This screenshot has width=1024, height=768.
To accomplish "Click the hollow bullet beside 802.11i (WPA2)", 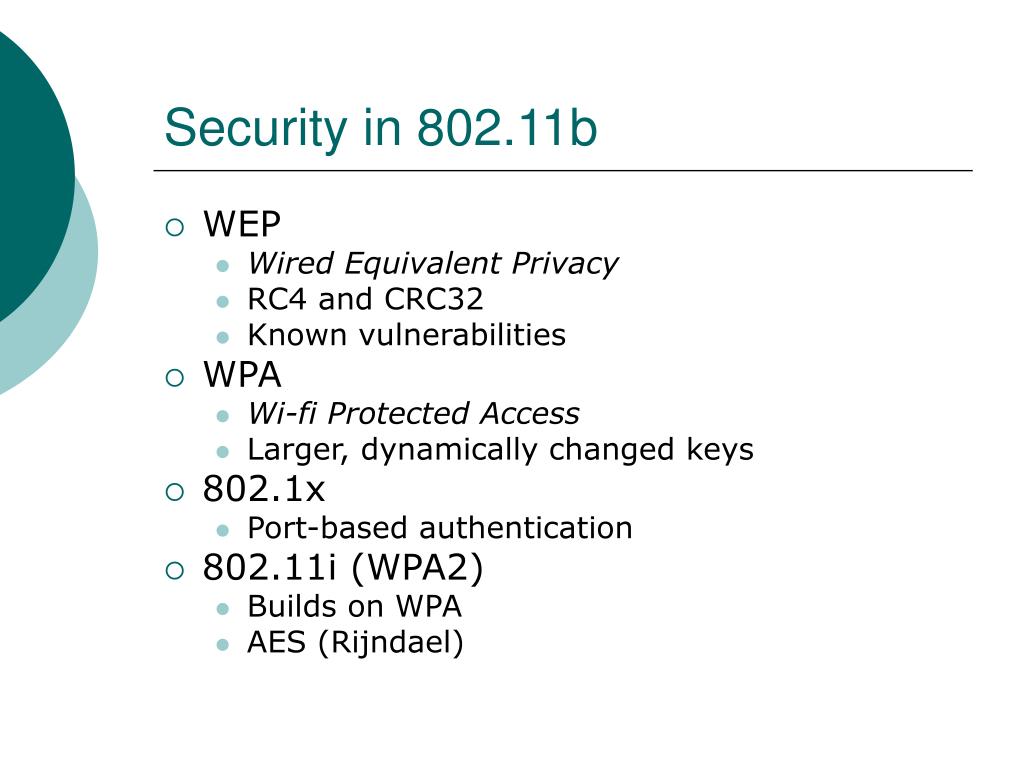I will 175,570.
